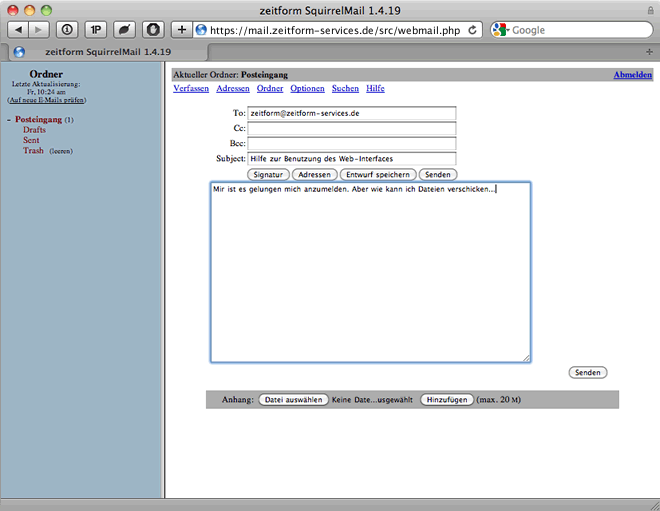Open the 1P password manager button
The width and height of the screenshot is (660, 511).
coord(96,30)
